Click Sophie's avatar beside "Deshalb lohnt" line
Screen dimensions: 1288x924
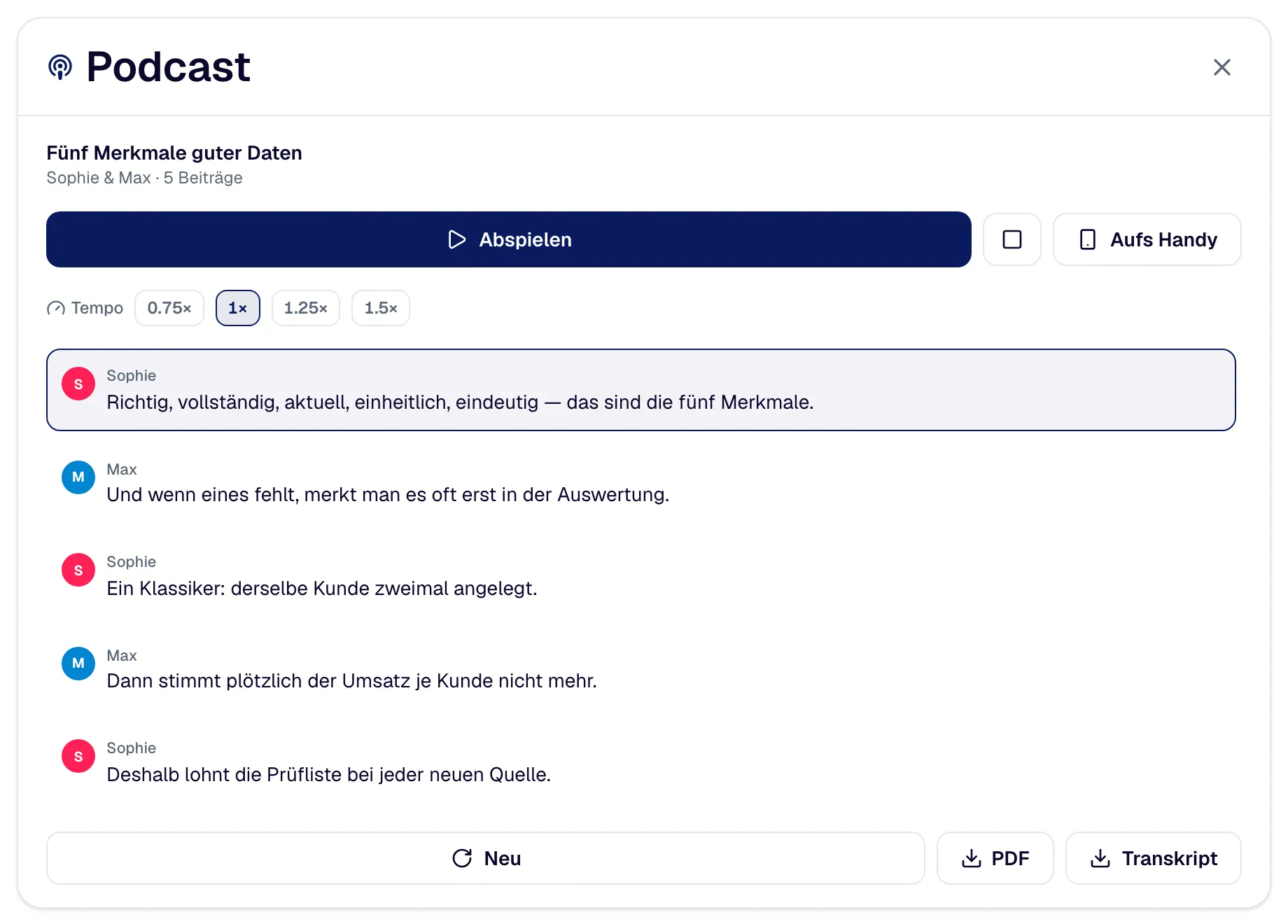pyautogui.click(x=78, y=756)
